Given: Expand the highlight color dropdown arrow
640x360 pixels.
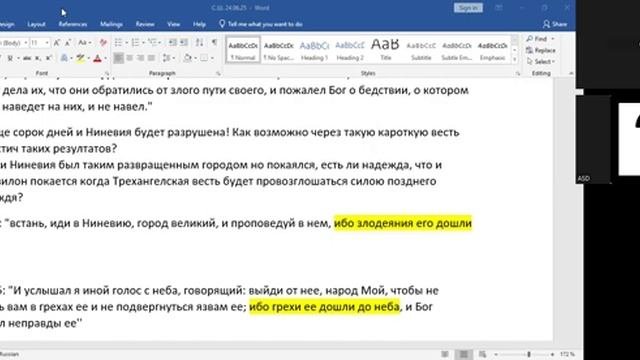Looking at the screenshot, I should click(88, 58).
